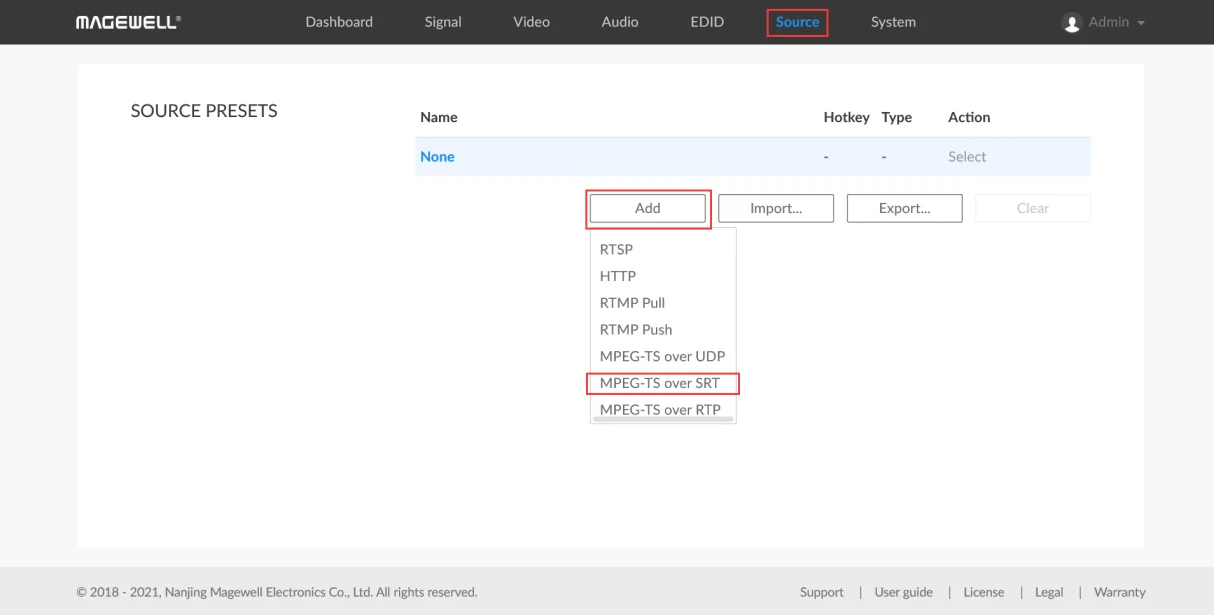The height and width of the screenshot is (615, 1214).
Task: Select RTMP Push option
Action: pyautogui.click(x=636, y=330)
